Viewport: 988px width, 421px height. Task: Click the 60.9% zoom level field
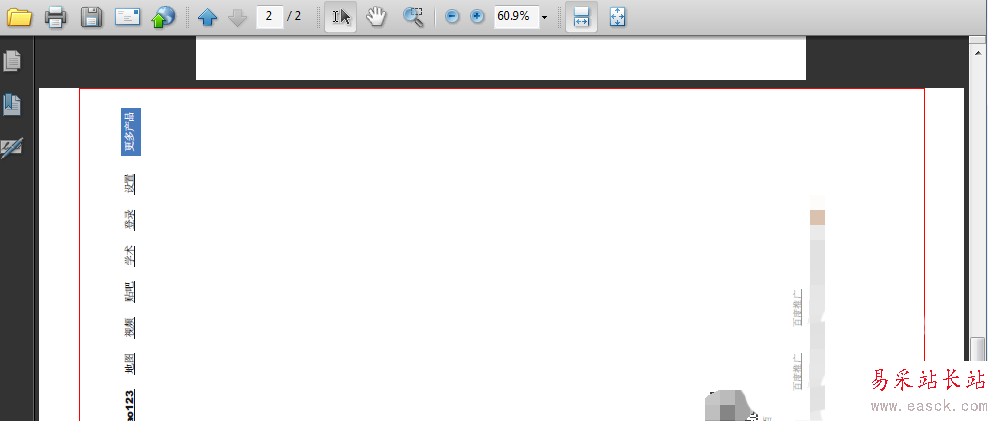pyautogui.click(x=516, y=16)
